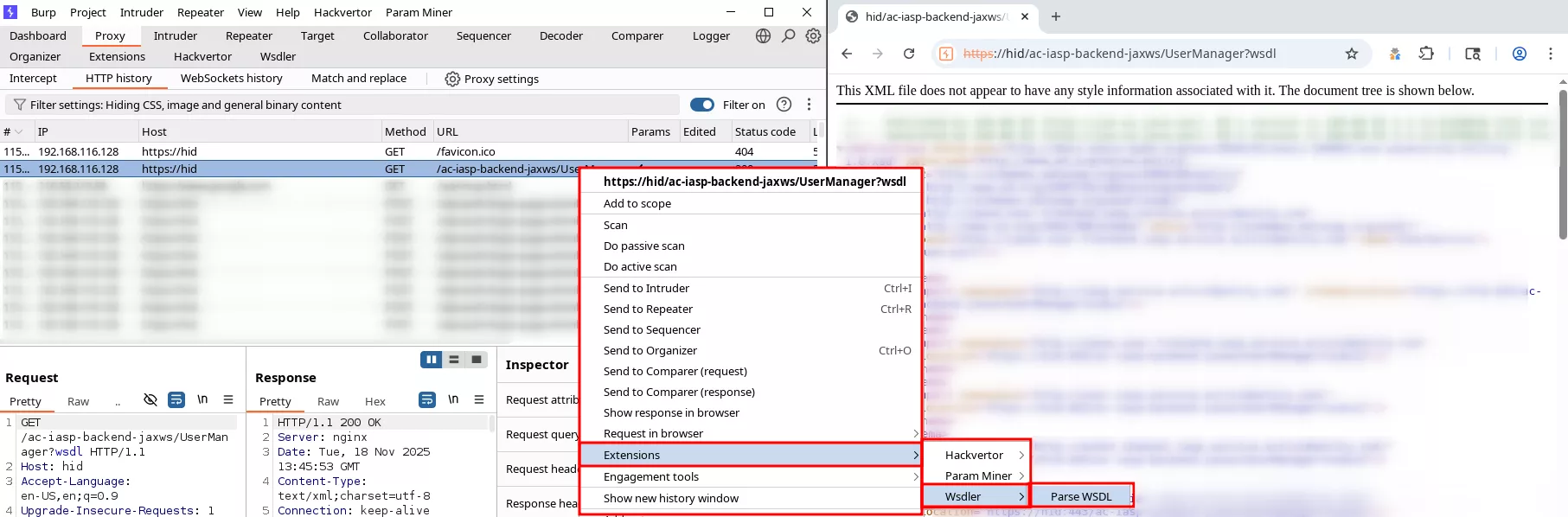This screenshot has width=1568, height=517.
Task: Click the not-secure site info icon
Action: 946,54
